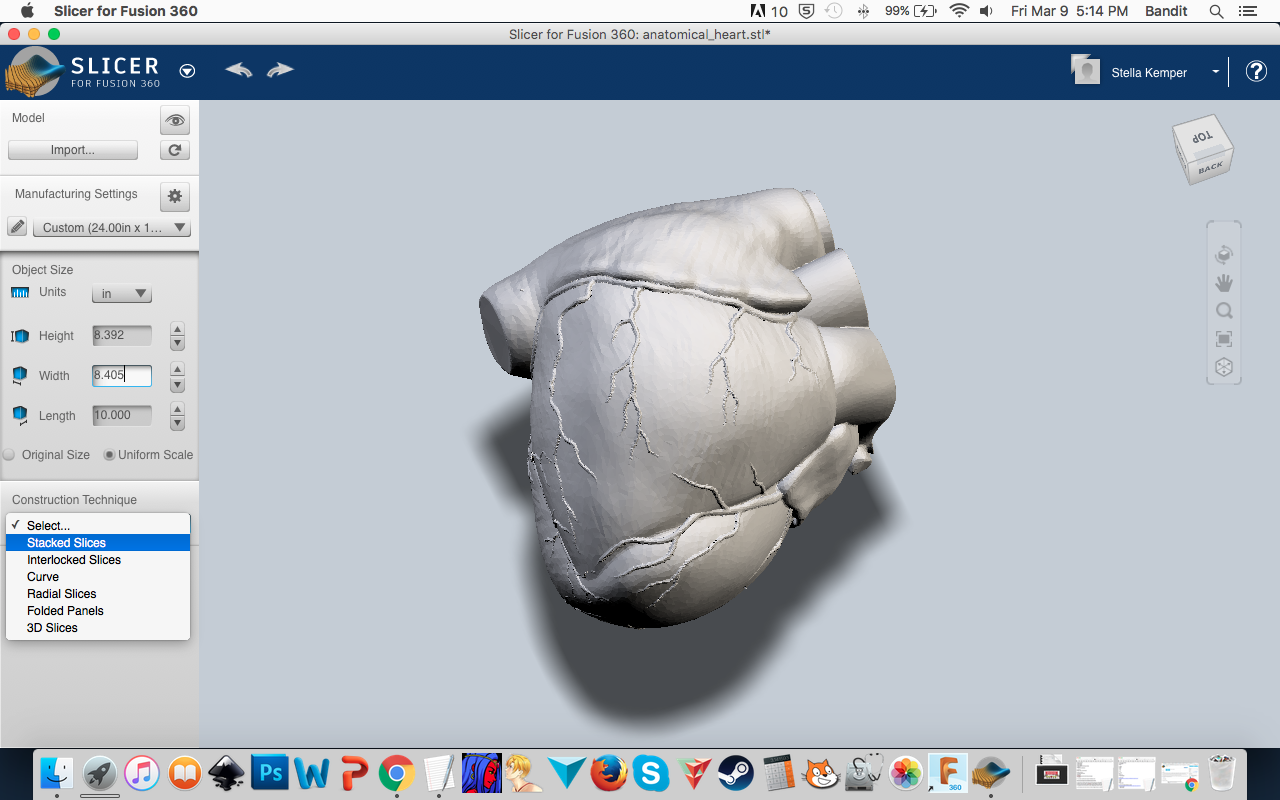This screenshot has width=1280, height=800.
Task: Choose 3D Slices construction technique
Action: 98,628
